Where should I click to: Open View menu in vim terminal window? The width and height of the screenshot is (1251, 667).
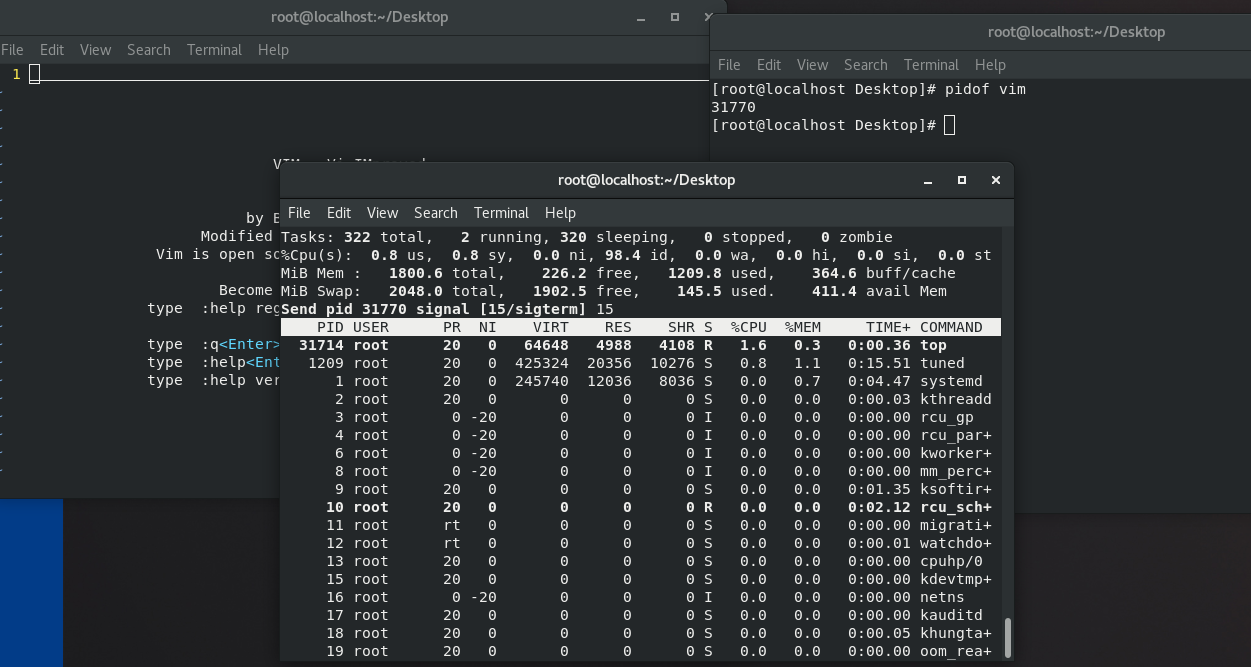96,50
